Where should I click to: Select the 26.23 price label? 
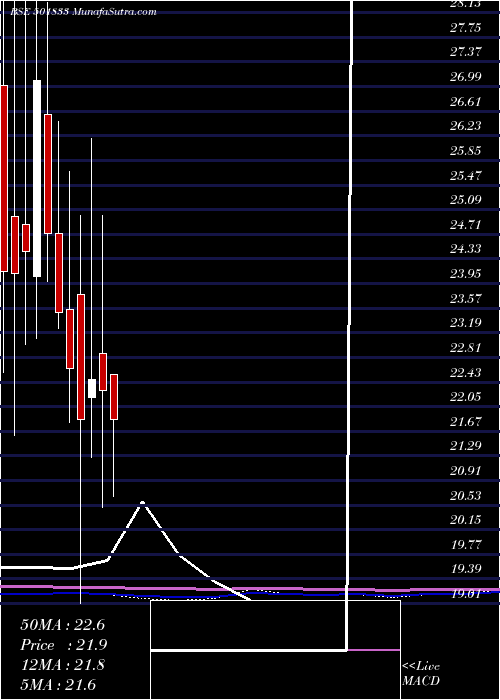(465, 126)
